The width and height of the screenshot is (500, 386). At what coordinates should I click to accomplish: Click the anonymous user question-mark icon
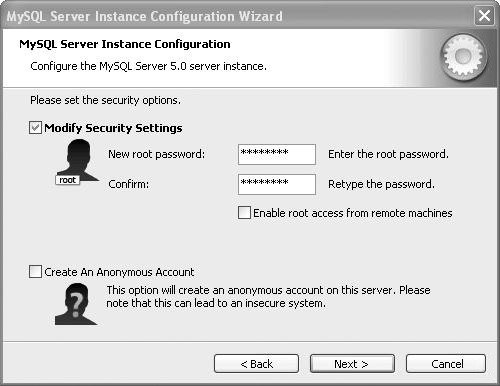(76, 304)
